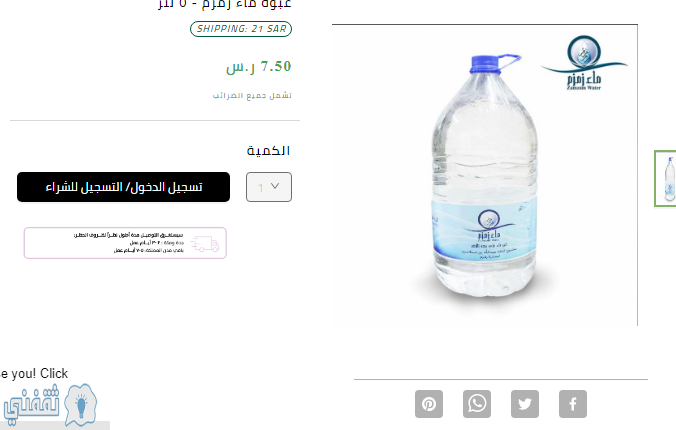Click the SHIPPING: 21 SAR badge
Viewport: 676px width, 430px height.
241,29
